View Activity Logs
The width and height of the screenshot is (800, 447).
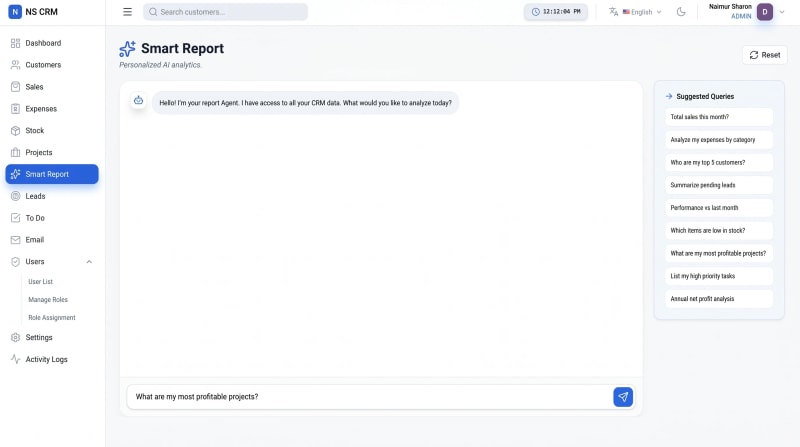52,359
